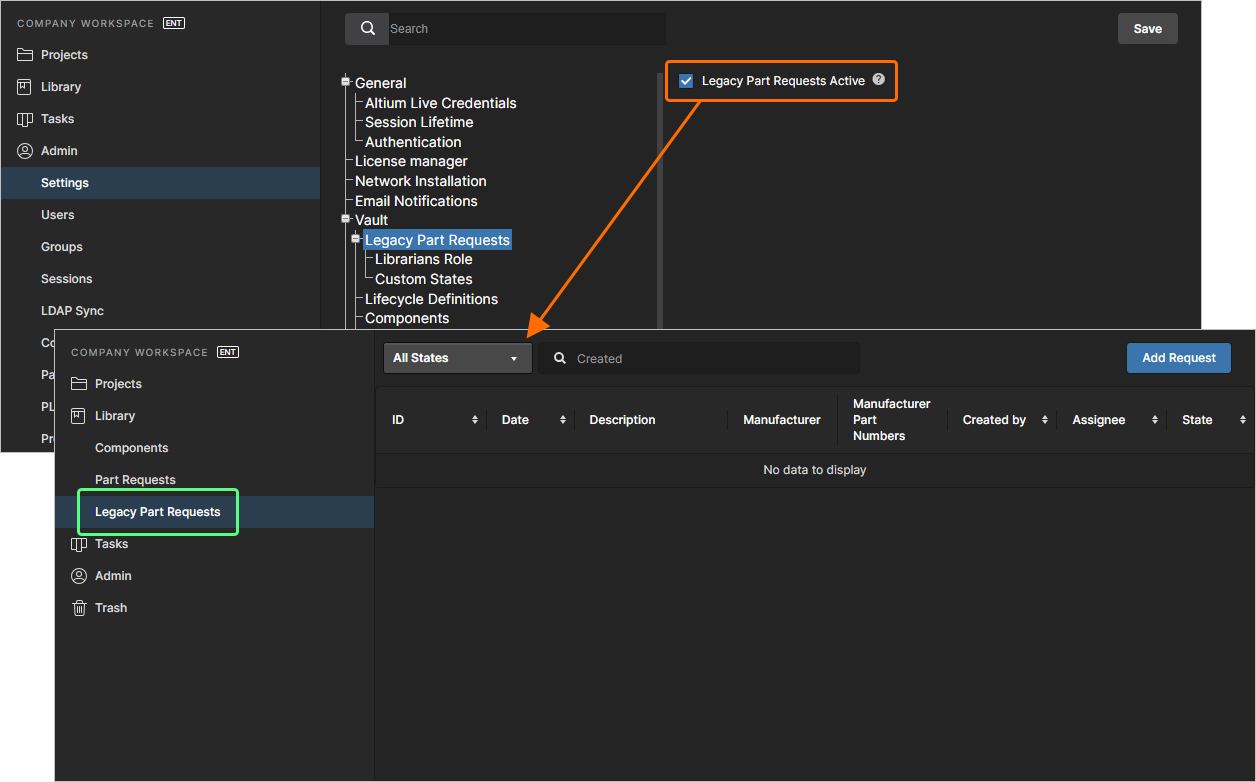Collapse the Vault tree node
The height and width of the screenshot is (782, 1256).
click(x=346, y=219)
